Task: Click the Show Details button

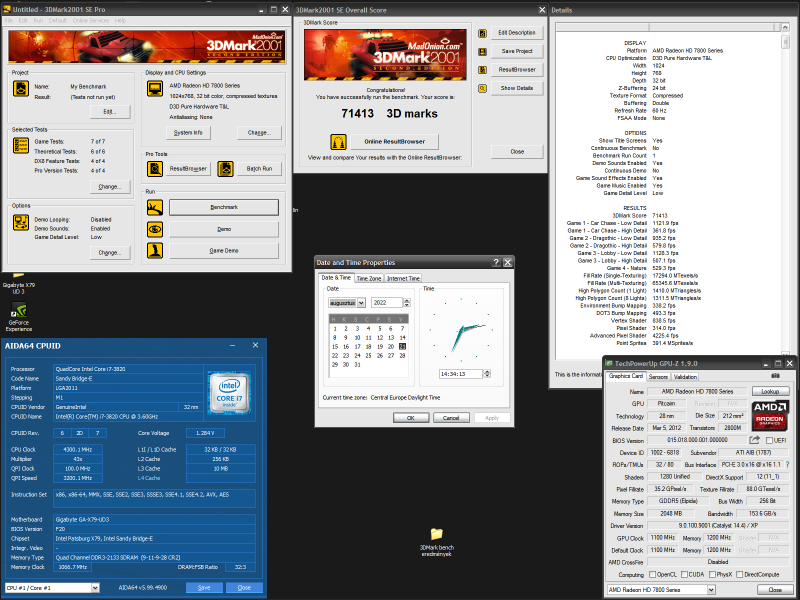Action: coord(517,88)
